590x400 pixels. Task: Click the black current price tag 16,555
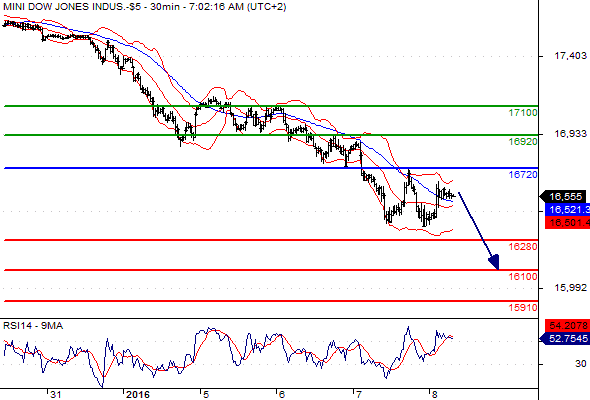coord(563,196)
